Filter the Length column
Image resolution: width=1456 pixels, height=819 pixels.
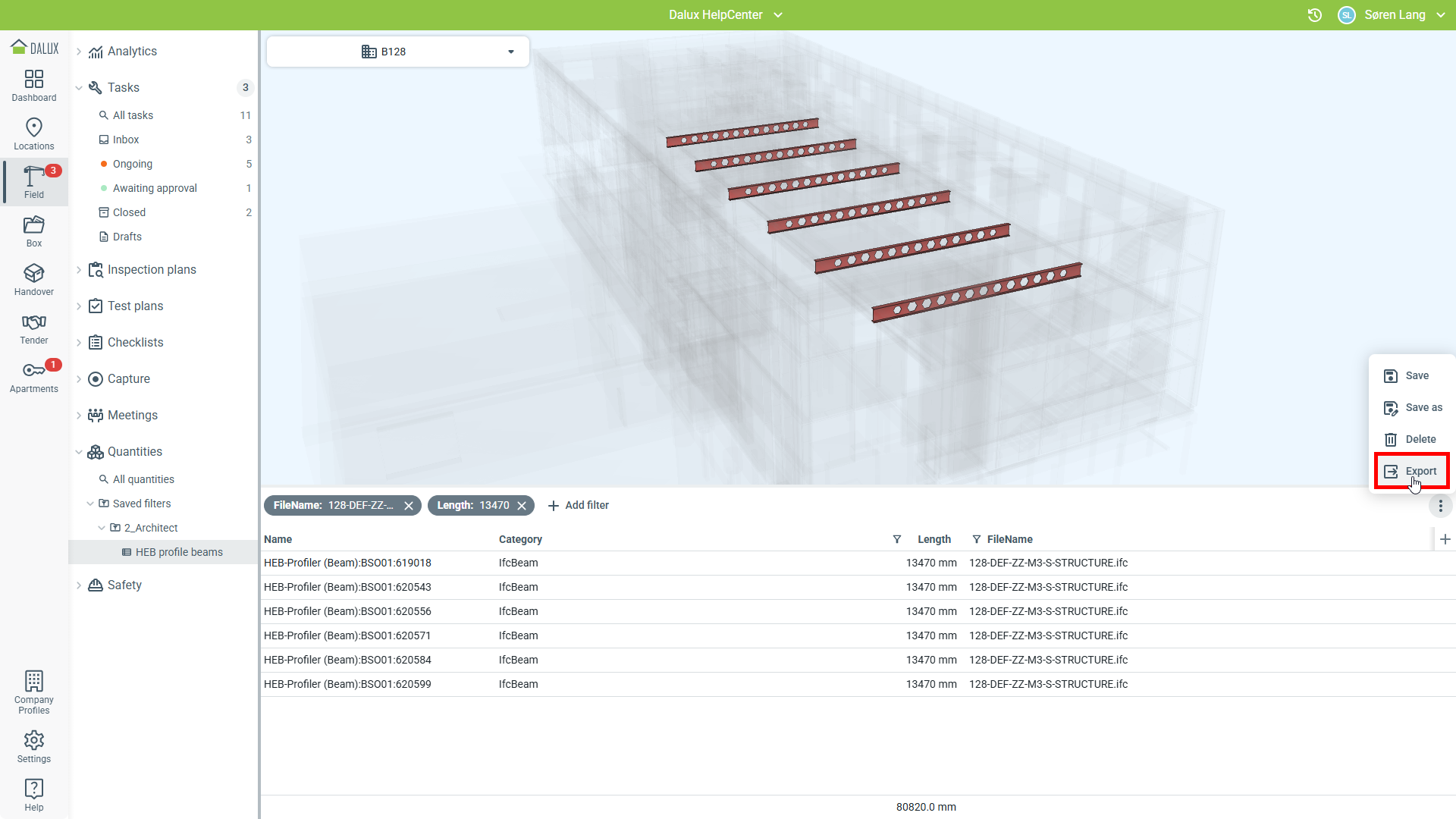(x=897, y=539)
